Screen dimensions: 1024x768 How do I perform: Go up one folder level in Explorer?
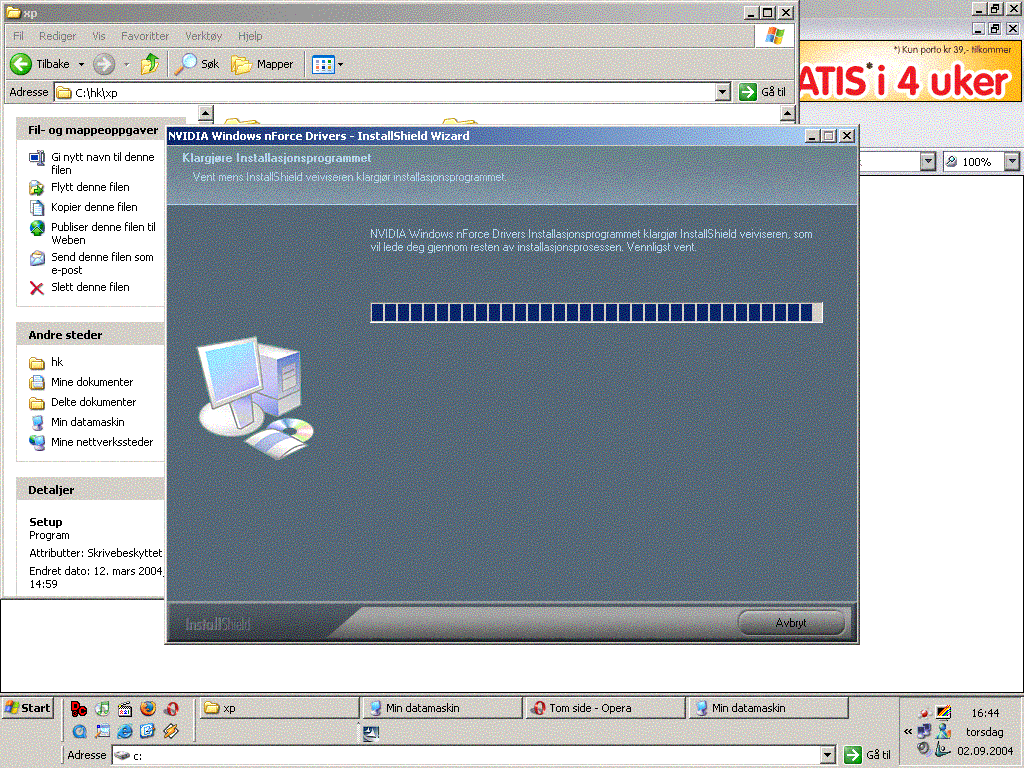click(150, 64)
